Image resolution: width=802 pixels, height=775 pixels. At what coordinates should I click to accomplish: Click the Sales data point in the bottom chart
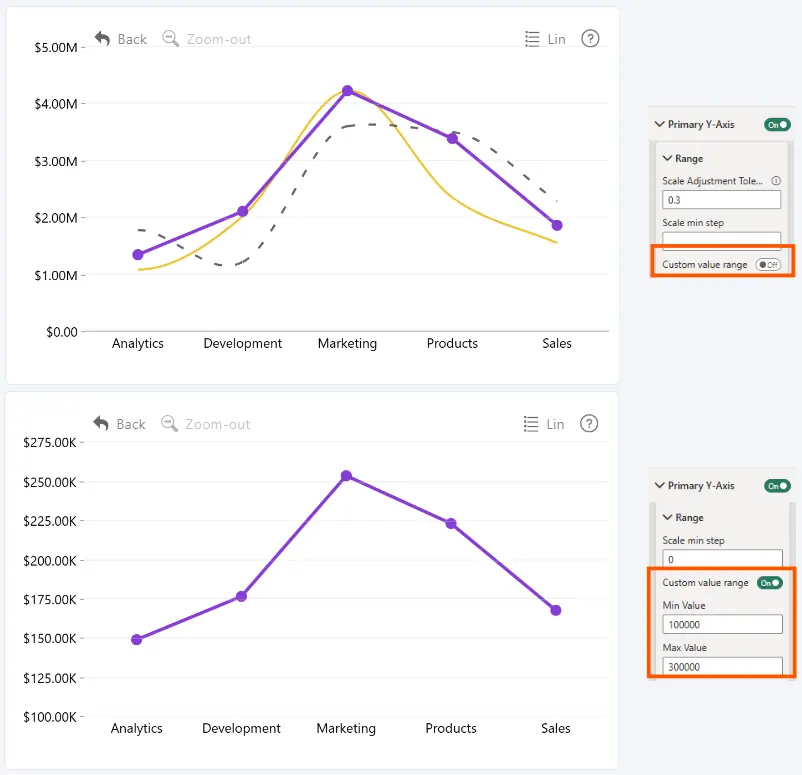click(556, 610)
